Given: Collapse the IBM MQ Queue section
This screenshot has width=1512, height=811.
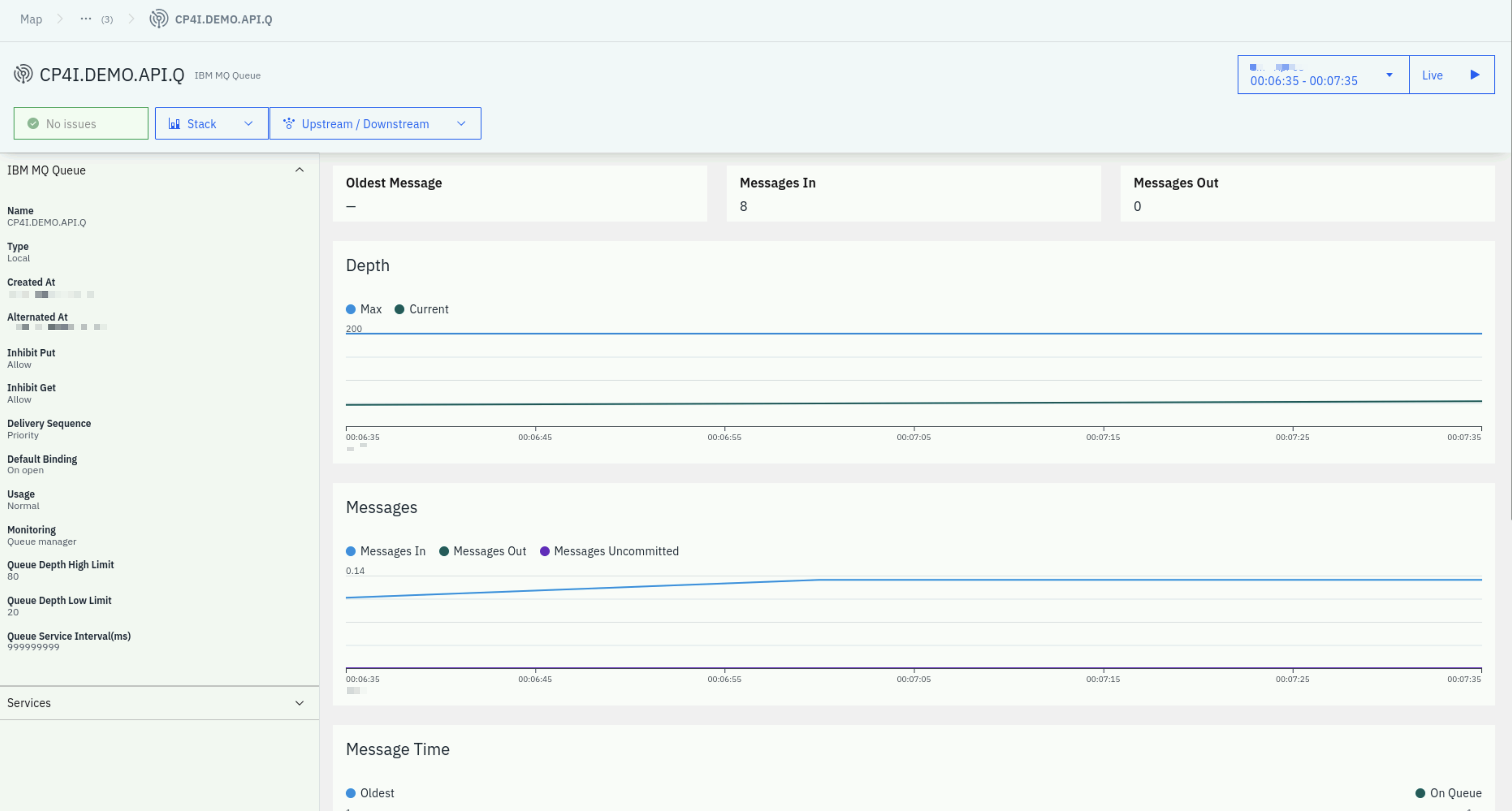Looking at the screenshot, I should click(x=299, y=169).
